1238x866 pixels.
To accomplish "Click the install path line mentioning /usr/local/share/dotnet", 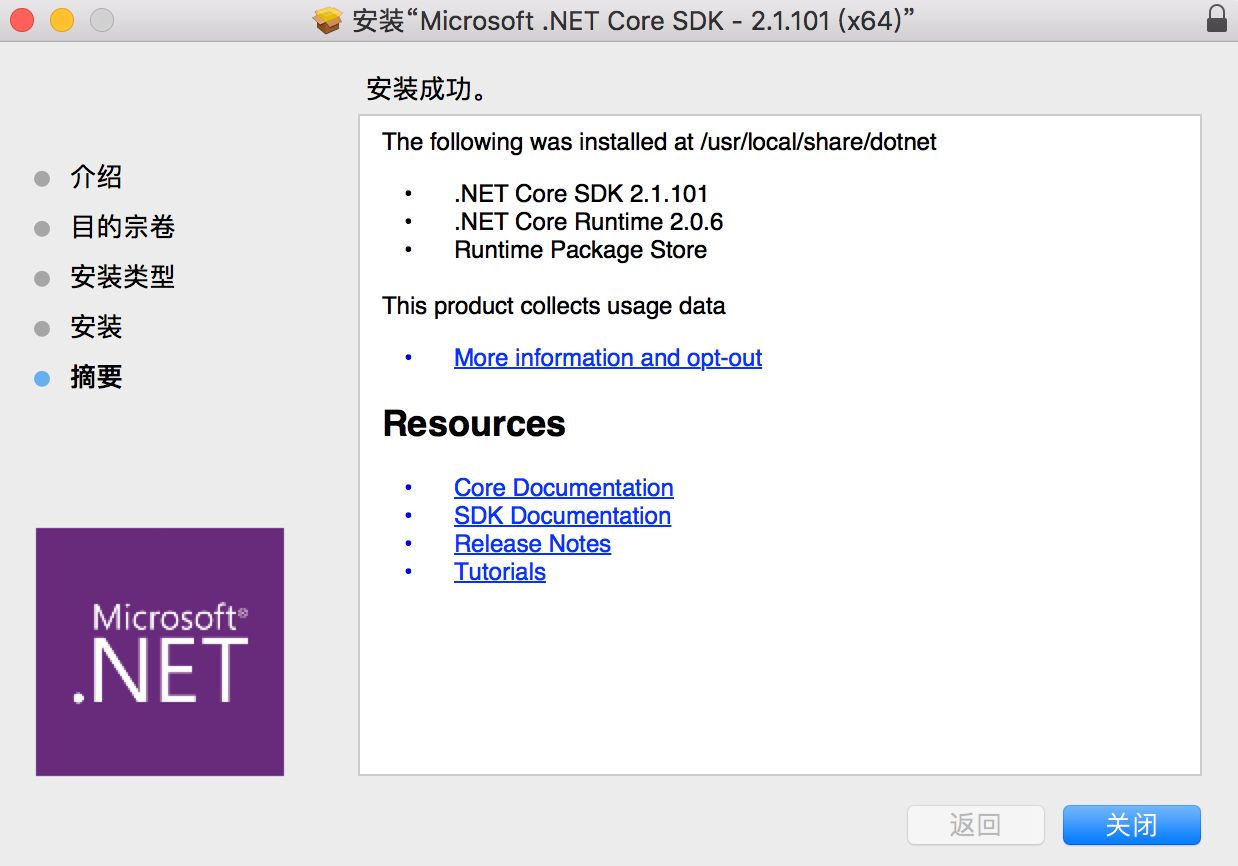I will pos(660,142).
